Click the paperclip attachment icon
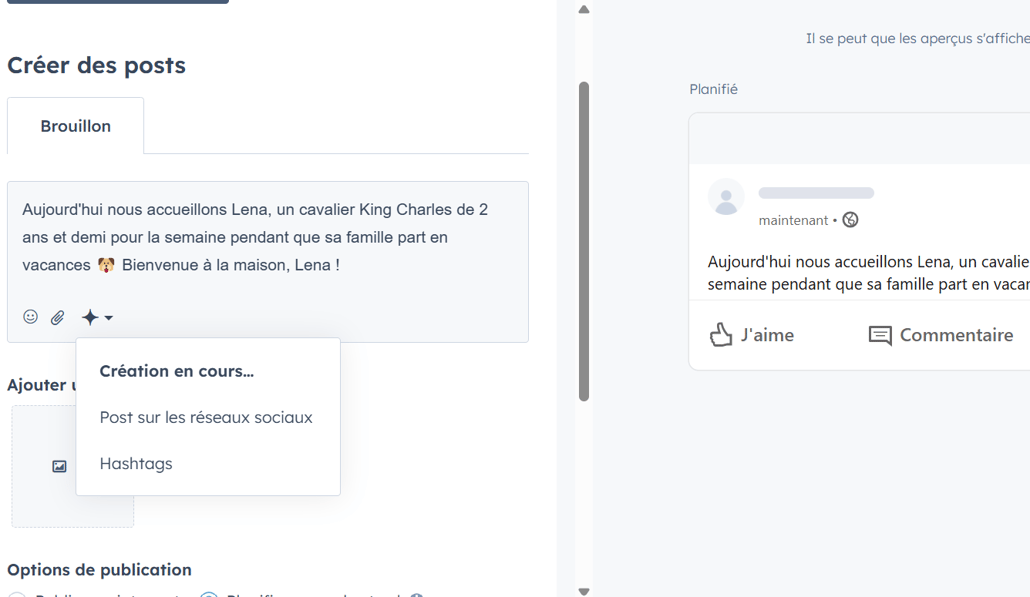This screenshot has width=1030, height=597. click(57, 317)
